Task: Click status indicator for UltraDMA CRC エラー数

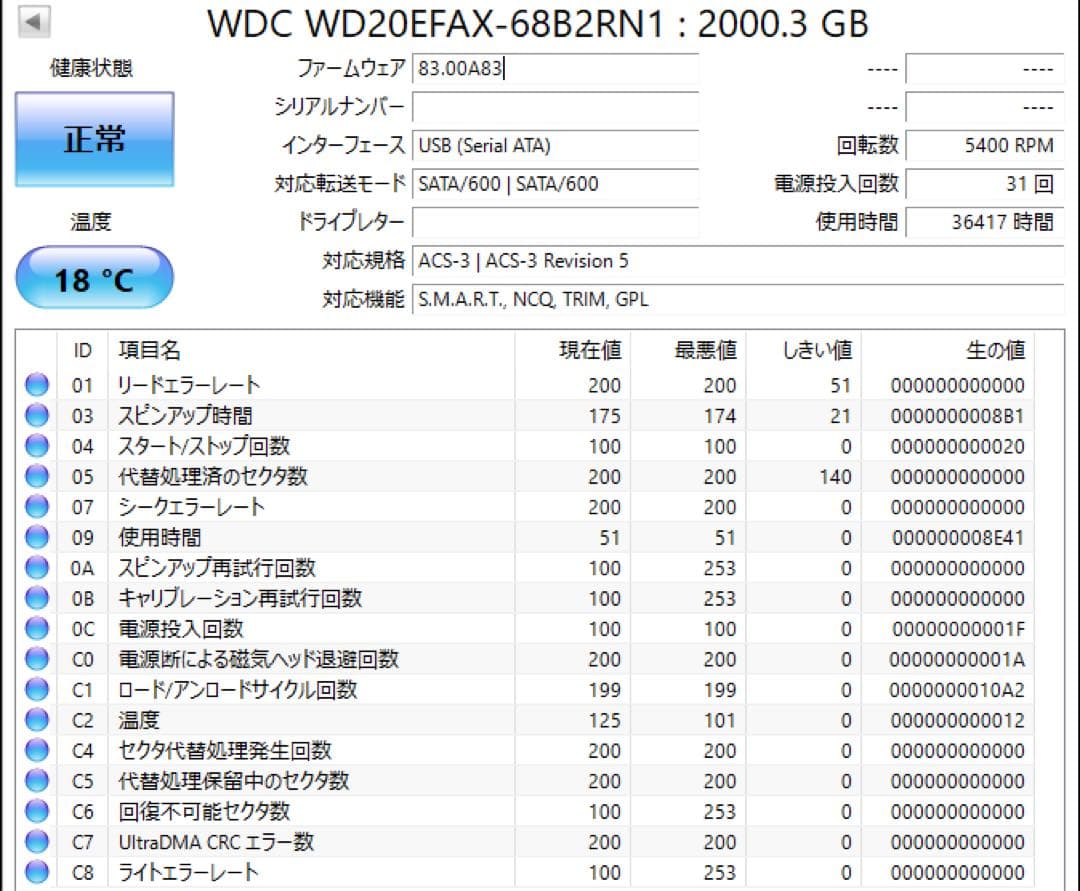Action: pos(36,841)
